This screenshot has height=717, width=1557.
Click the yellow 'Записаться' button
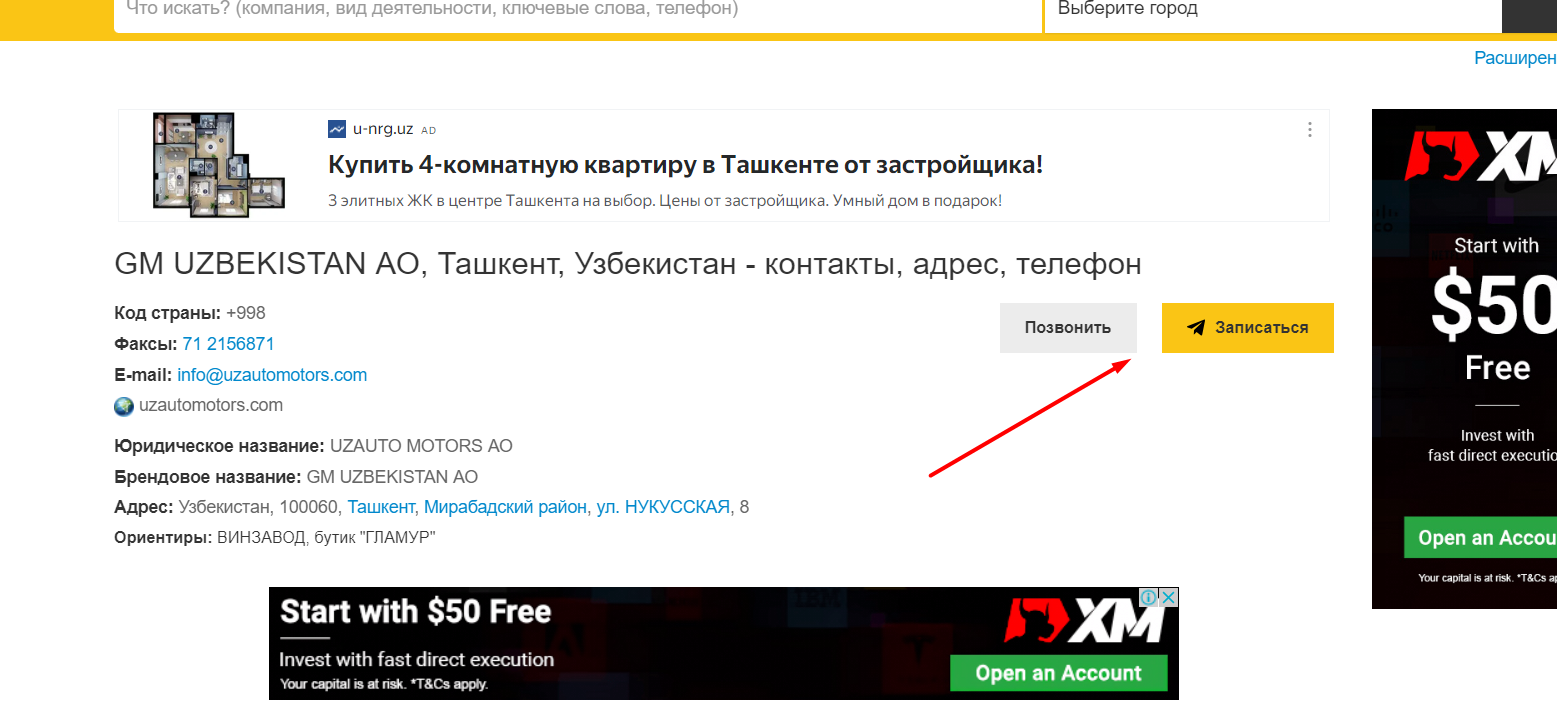pyautogui.click(x=1248, y=328)
